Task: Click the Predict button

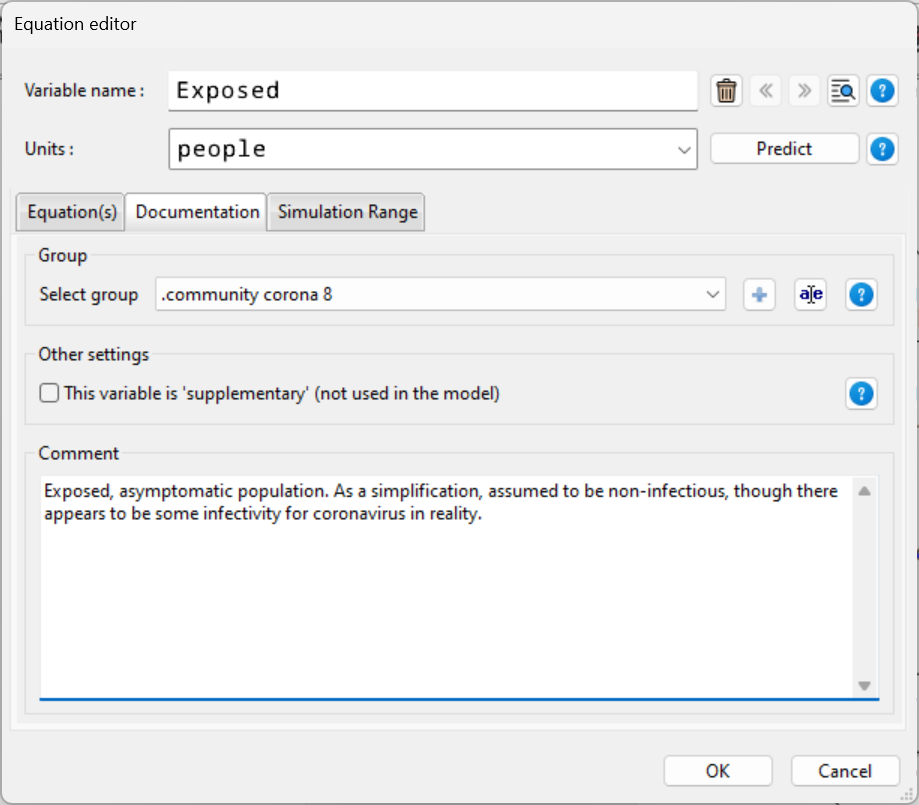Action: coord(783,148)
